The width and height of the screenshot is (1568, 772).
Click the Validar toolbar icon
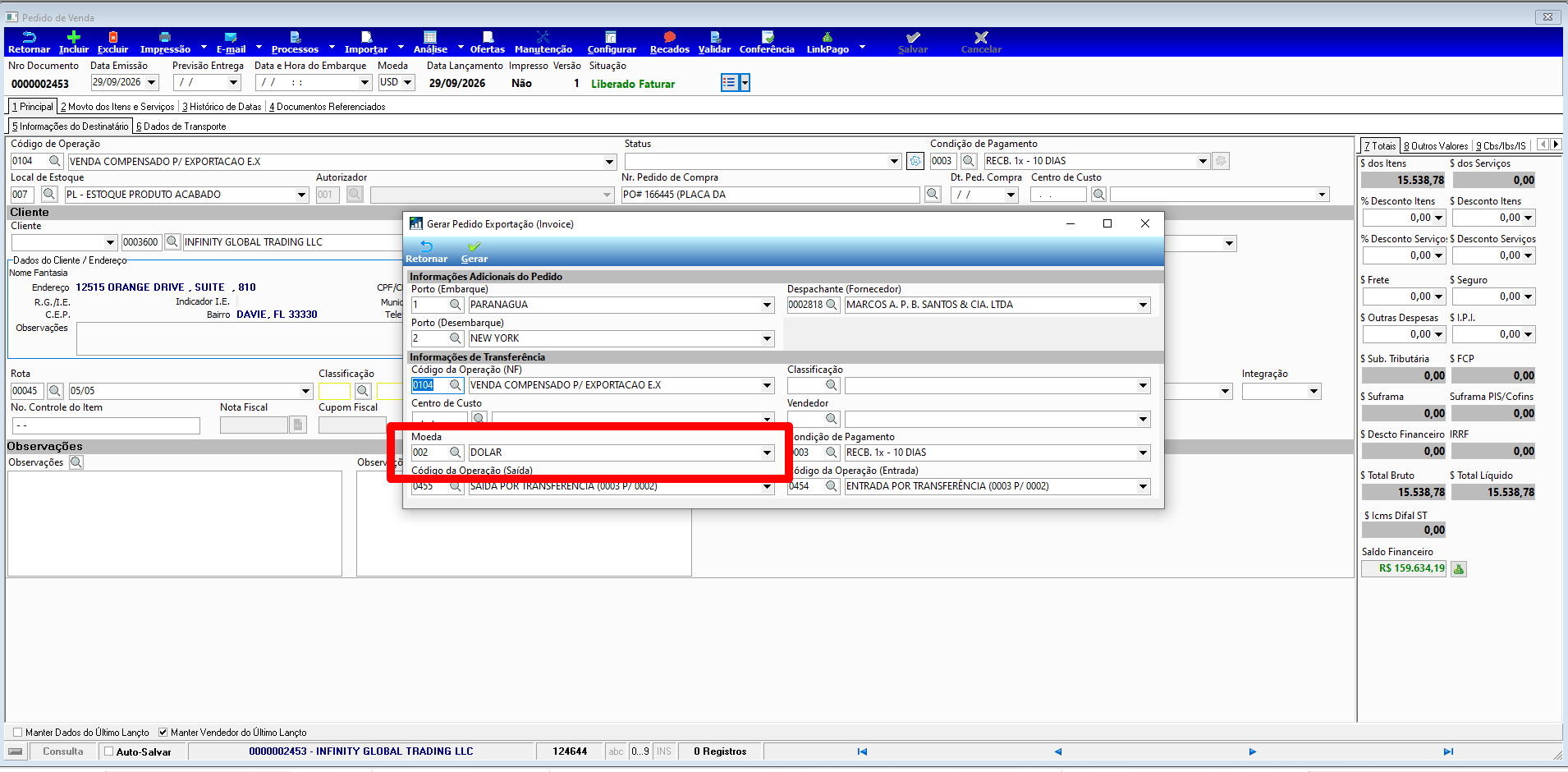[714, 42]
